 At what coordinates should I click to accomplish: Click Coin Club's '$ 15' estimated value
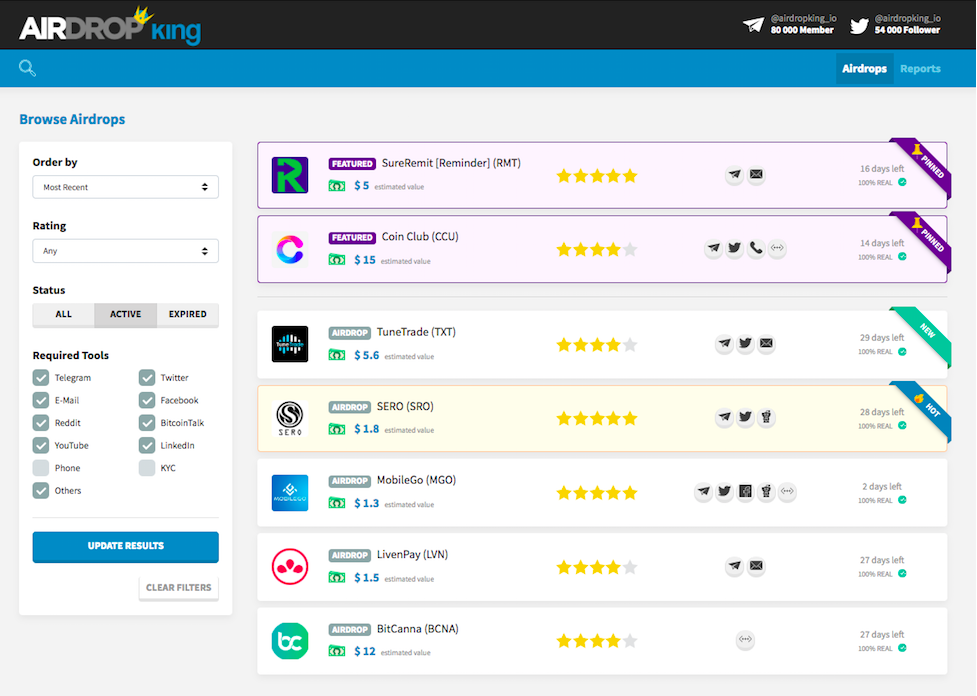[365, 260]
